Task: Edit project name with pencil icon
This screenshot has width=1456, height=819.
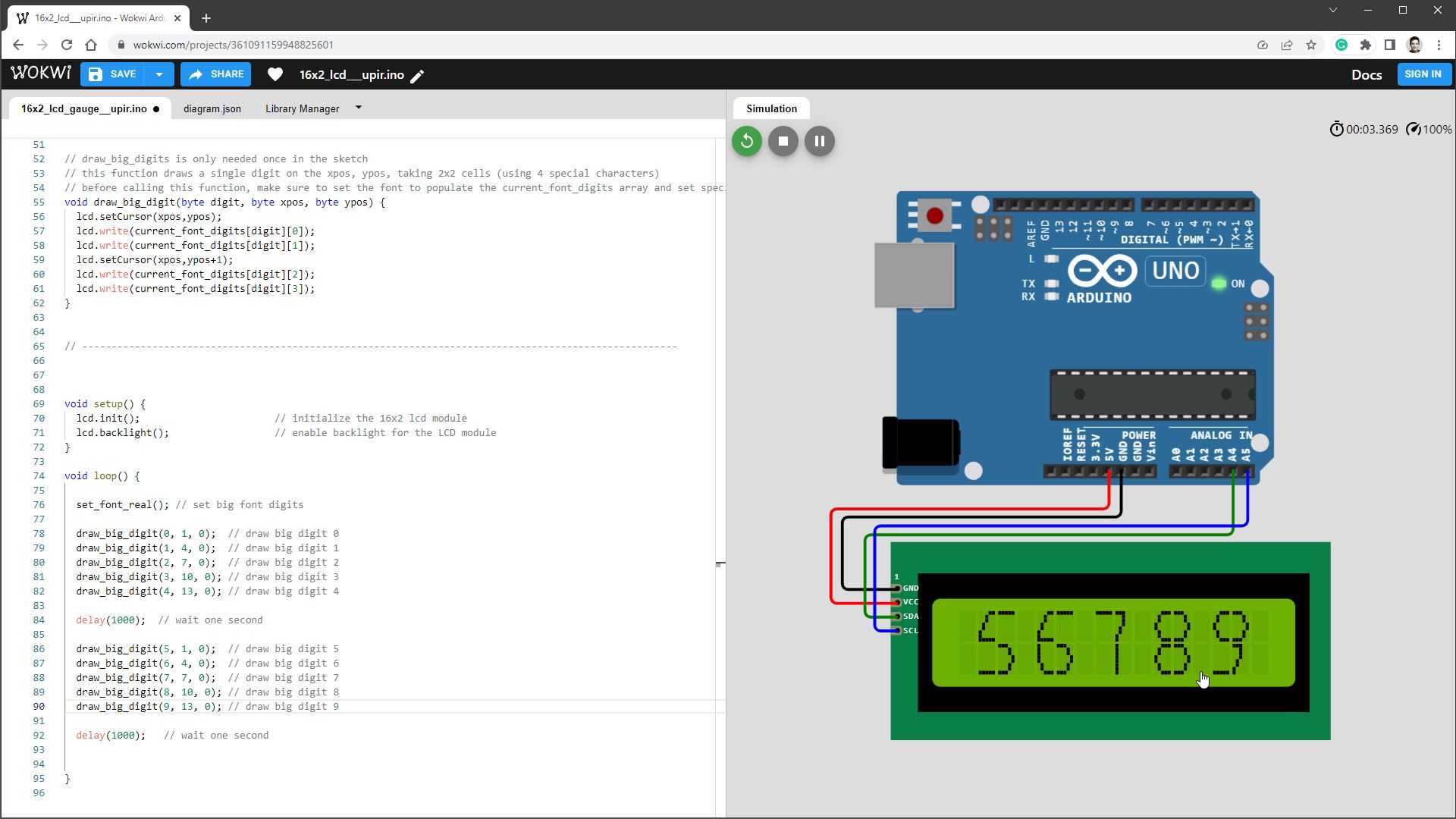Action: [418, 75]
